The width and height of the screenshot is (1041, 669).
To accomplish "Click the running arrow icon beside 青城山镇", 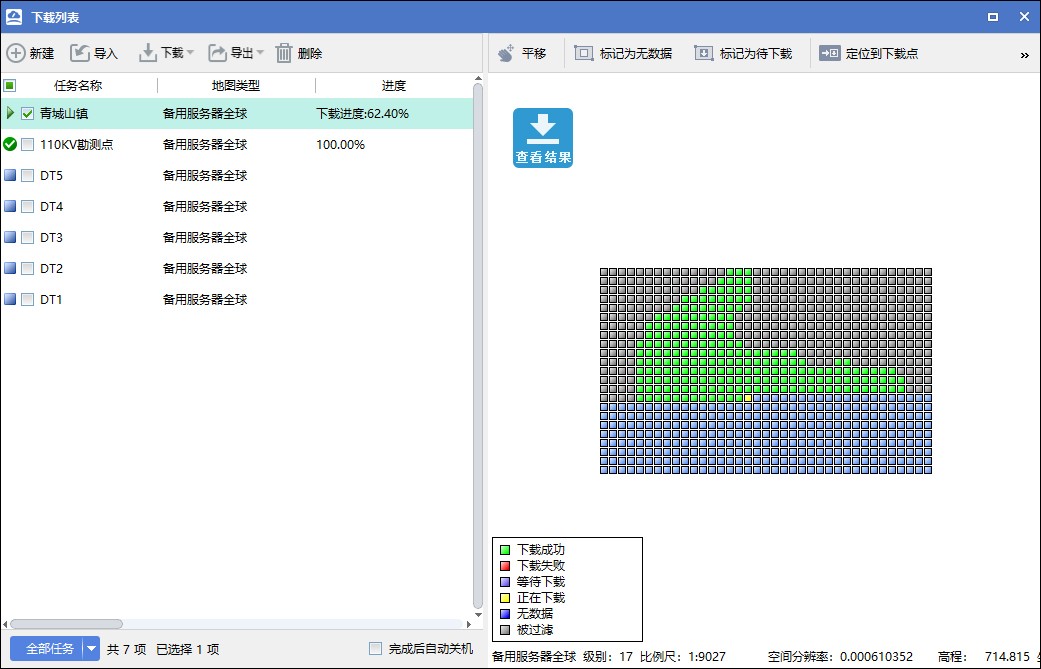I will click(x=10, y=113).
